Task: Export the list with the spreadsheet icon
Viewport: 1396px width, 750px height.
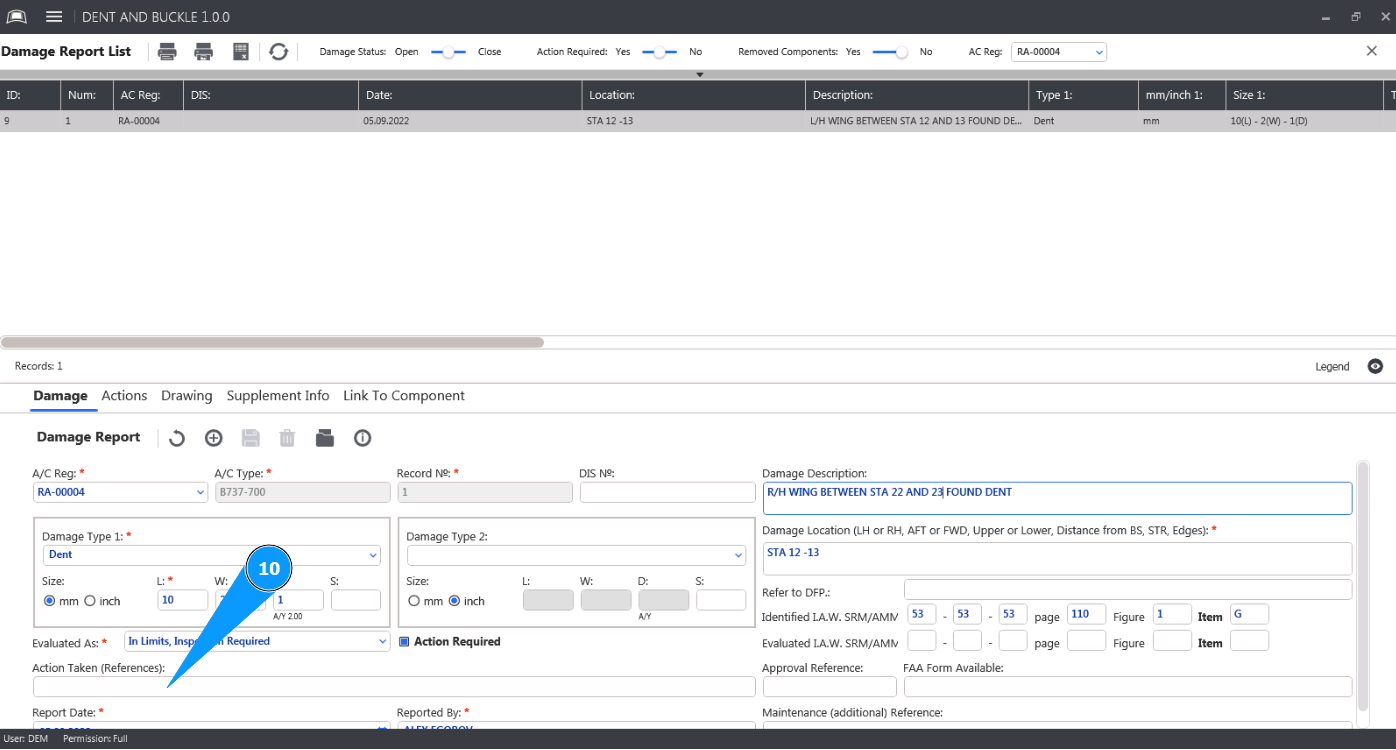Action: [x=241, y=52]
